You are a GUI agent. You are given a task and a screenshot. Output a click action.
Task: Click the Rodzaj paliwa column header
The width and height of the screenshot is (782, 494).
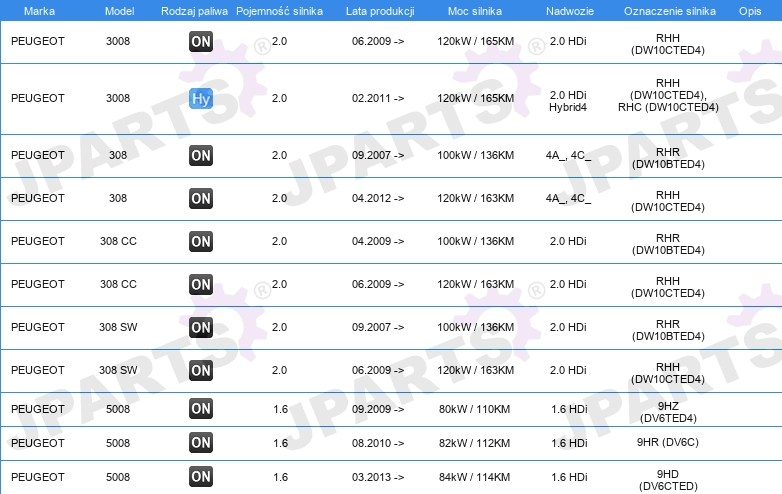(195, 11)
